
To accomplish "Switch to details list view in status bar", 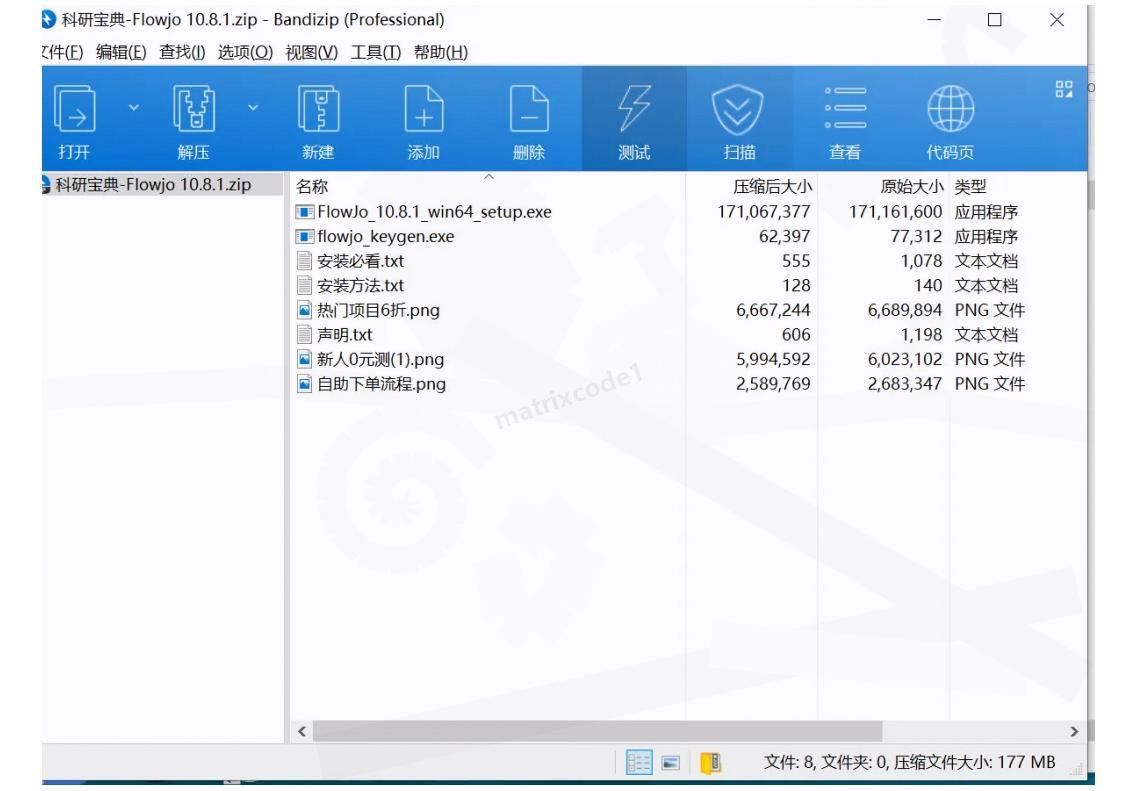I will [639, 763].
